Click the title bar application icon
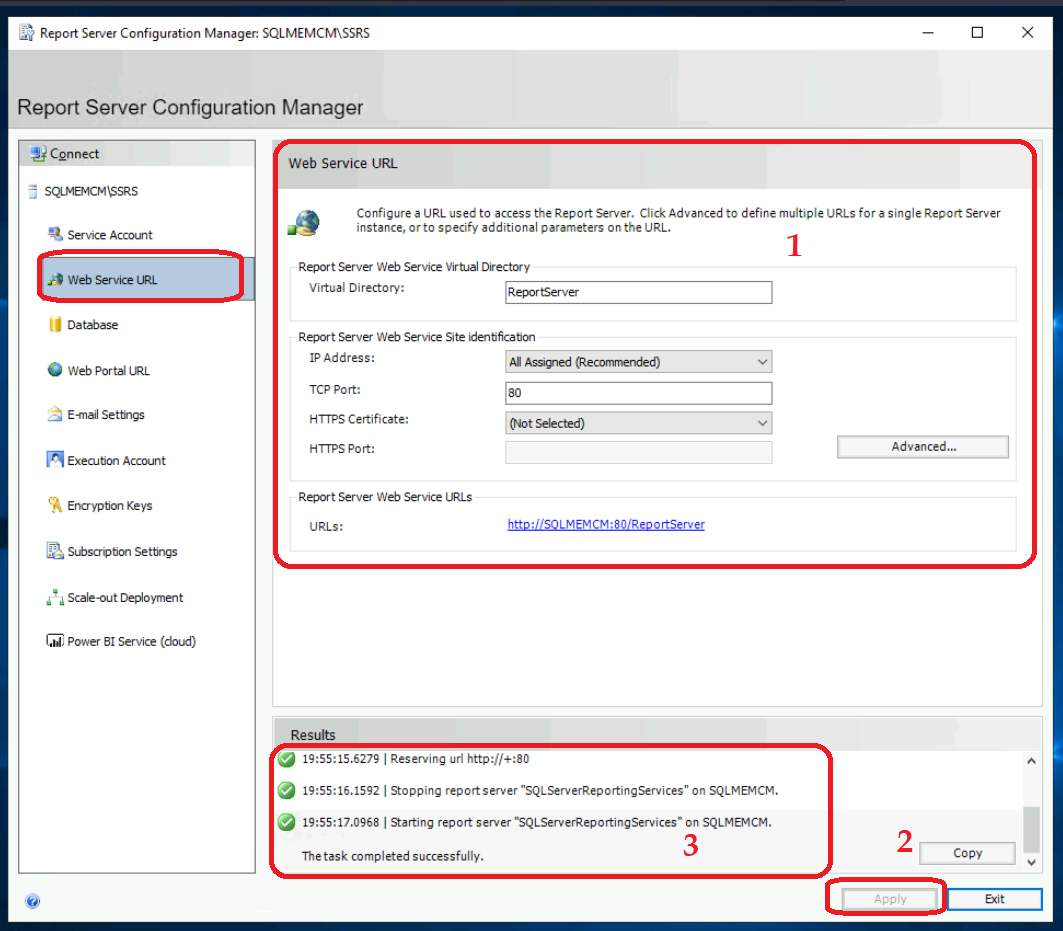 26,33
